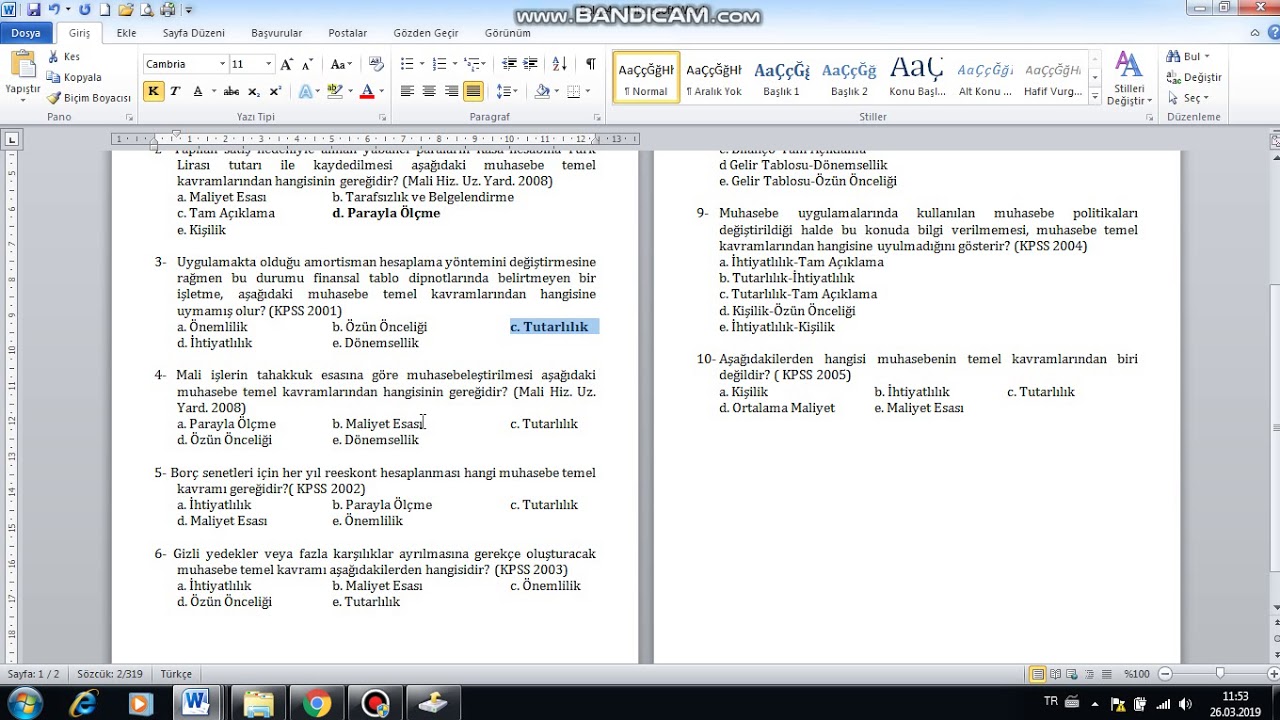The image size is (1280, 720).
Task: Switch to Gözden Geçir tab
Action: point(426,33)
